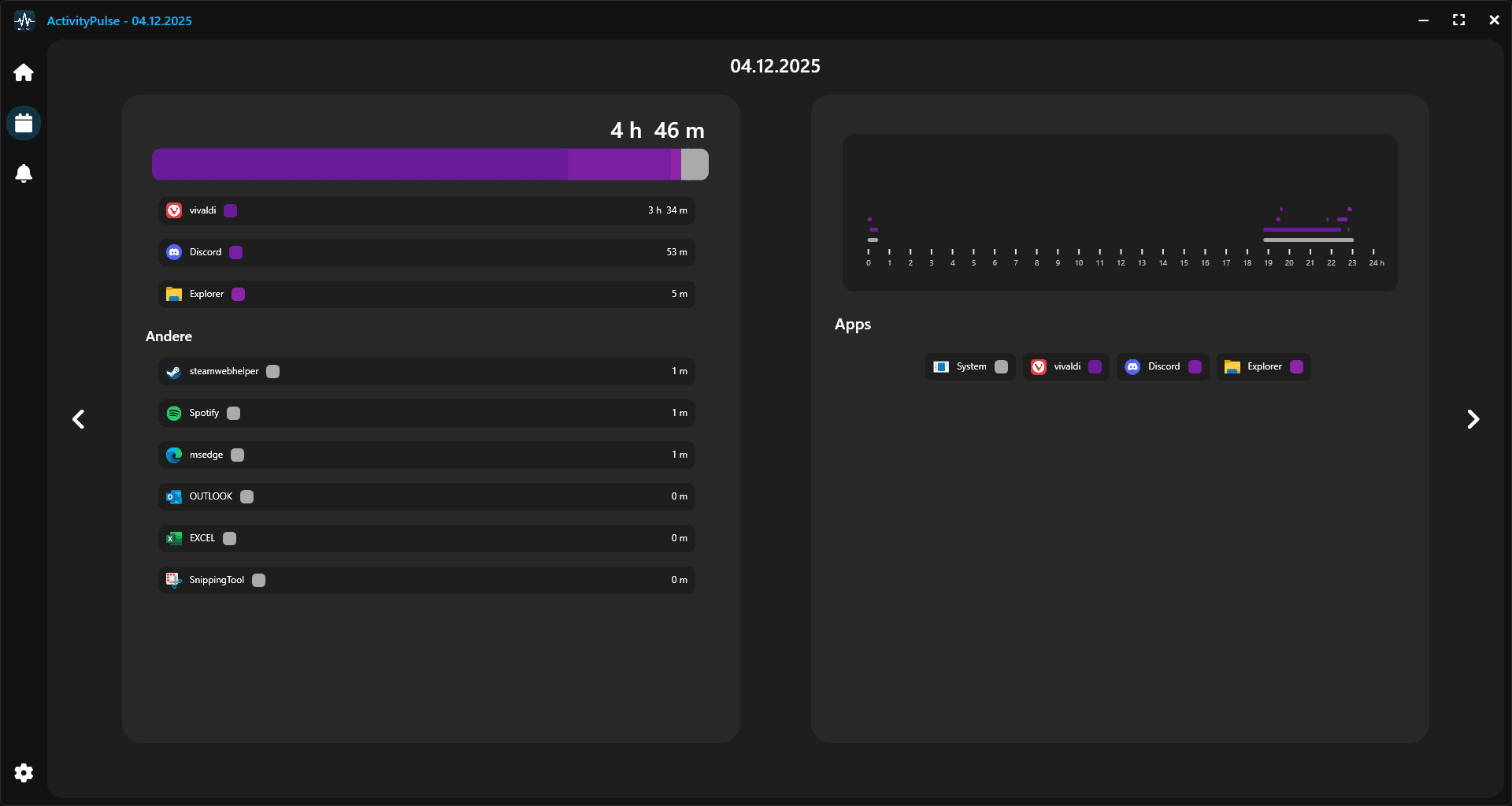This screenshot has height=806, width=1512.
Task: Toggle the System chip marker under Apps
Action: click(1001, 366)
